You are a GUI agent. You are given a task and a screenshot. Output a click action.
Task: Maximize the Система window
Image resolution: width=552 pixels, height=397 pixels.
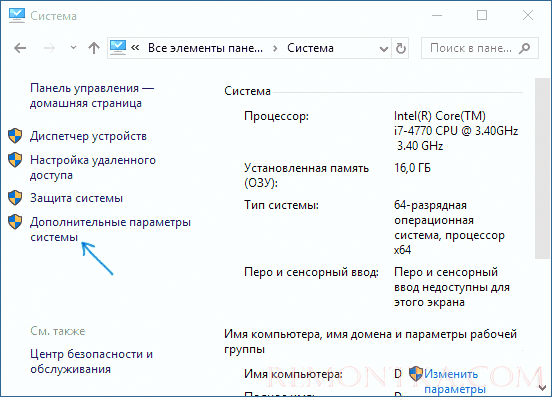(x=482, y=15)
